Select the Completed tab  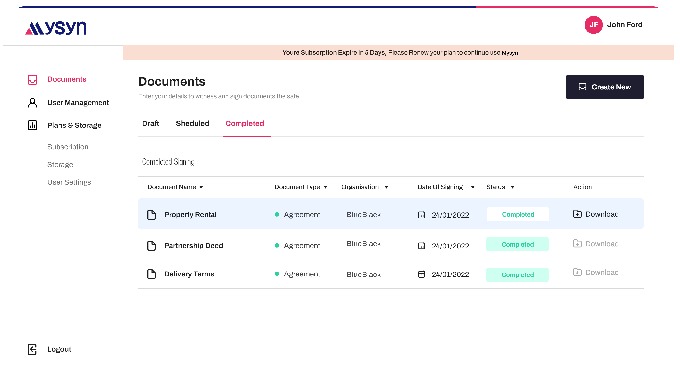pos(245,123)
